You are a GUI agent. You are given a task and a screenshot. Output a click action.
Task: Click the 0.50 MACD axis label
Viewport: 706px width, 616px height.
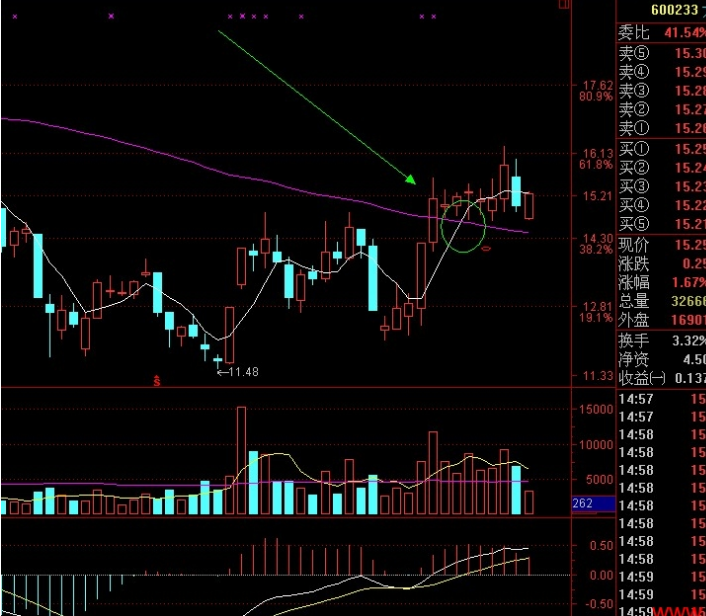tap(602, 546)
